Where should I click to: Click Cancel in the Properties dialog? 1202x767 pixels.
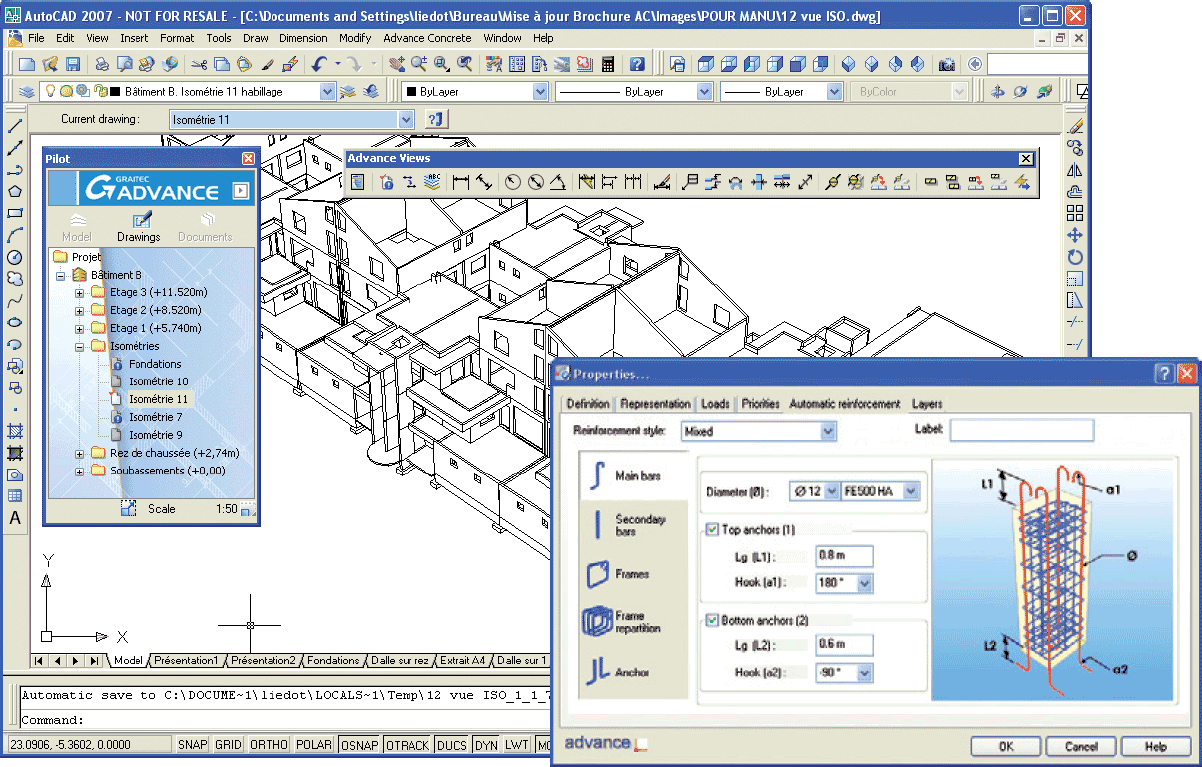pyautogui.click(x=1081, y=746)
